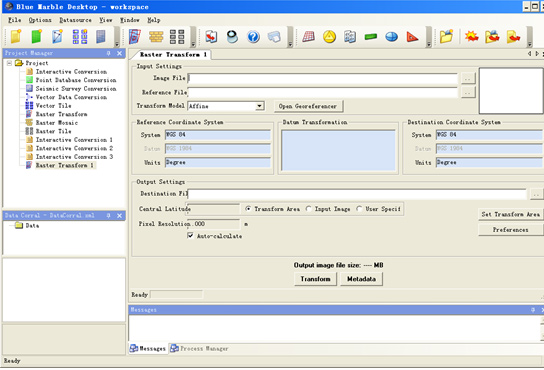This screenshot has width=544, height=370.
Task: Collapse the Project tree node
Action: 9,63
